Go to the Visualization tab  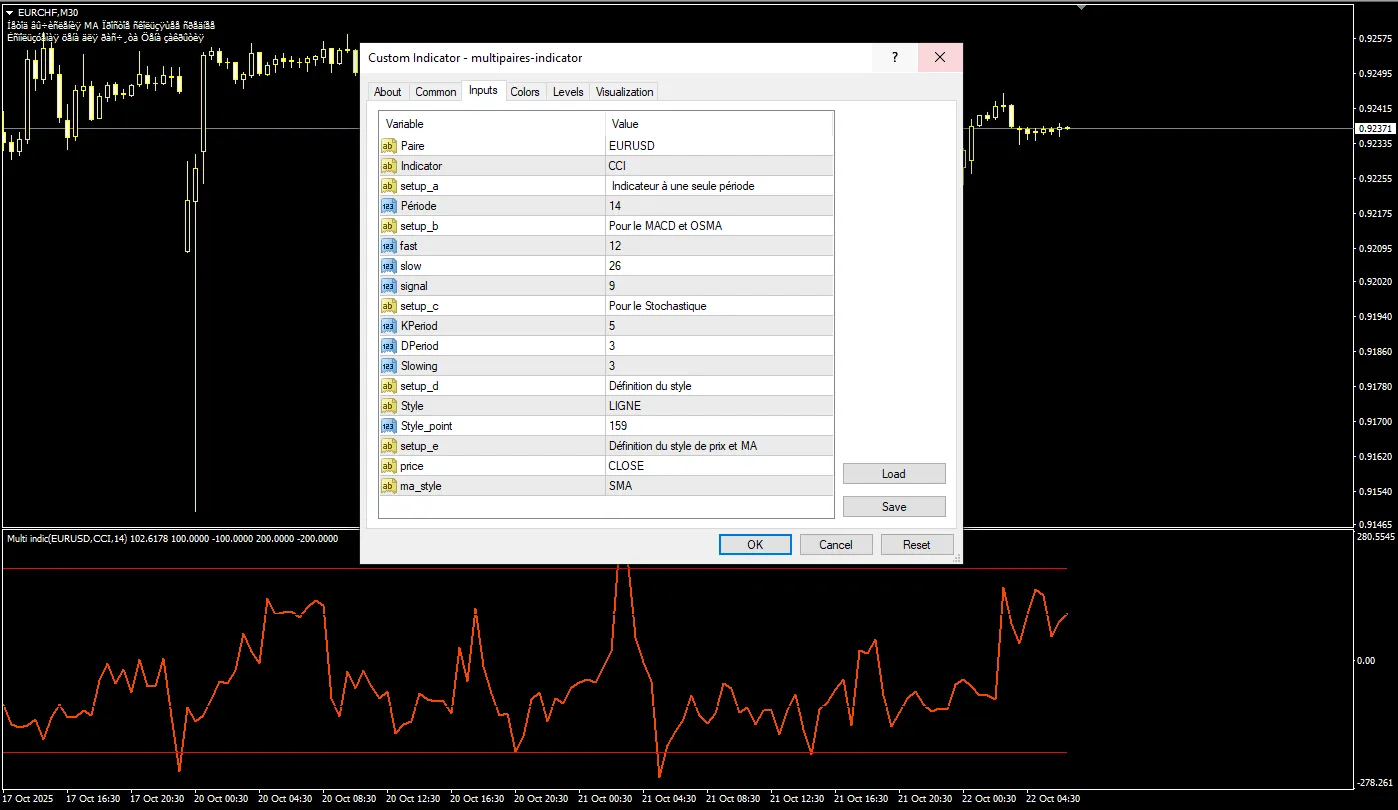624,92
